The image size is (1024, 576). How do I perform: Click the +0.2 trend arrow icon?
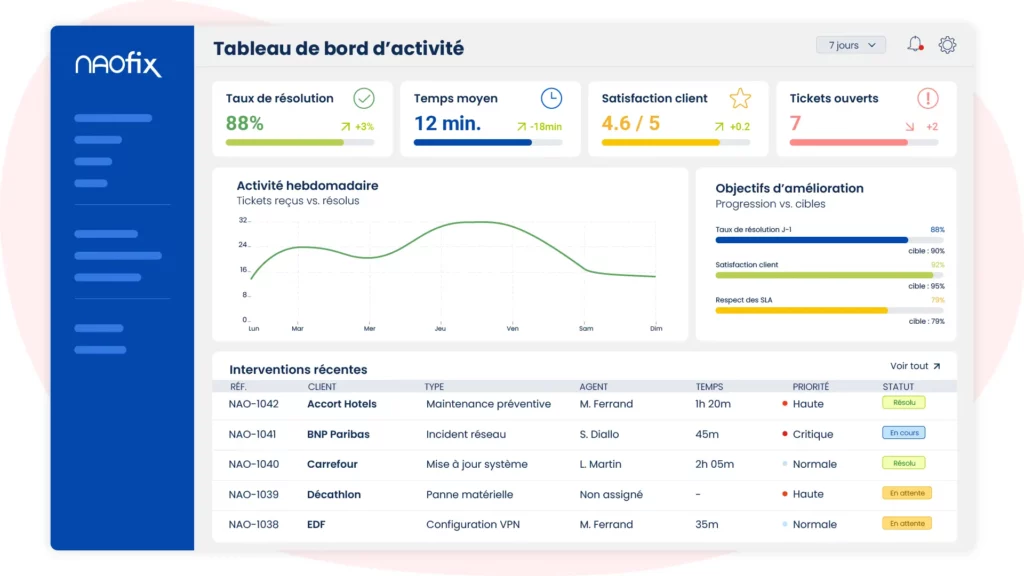pyautogui.click(x=719, y=127)
